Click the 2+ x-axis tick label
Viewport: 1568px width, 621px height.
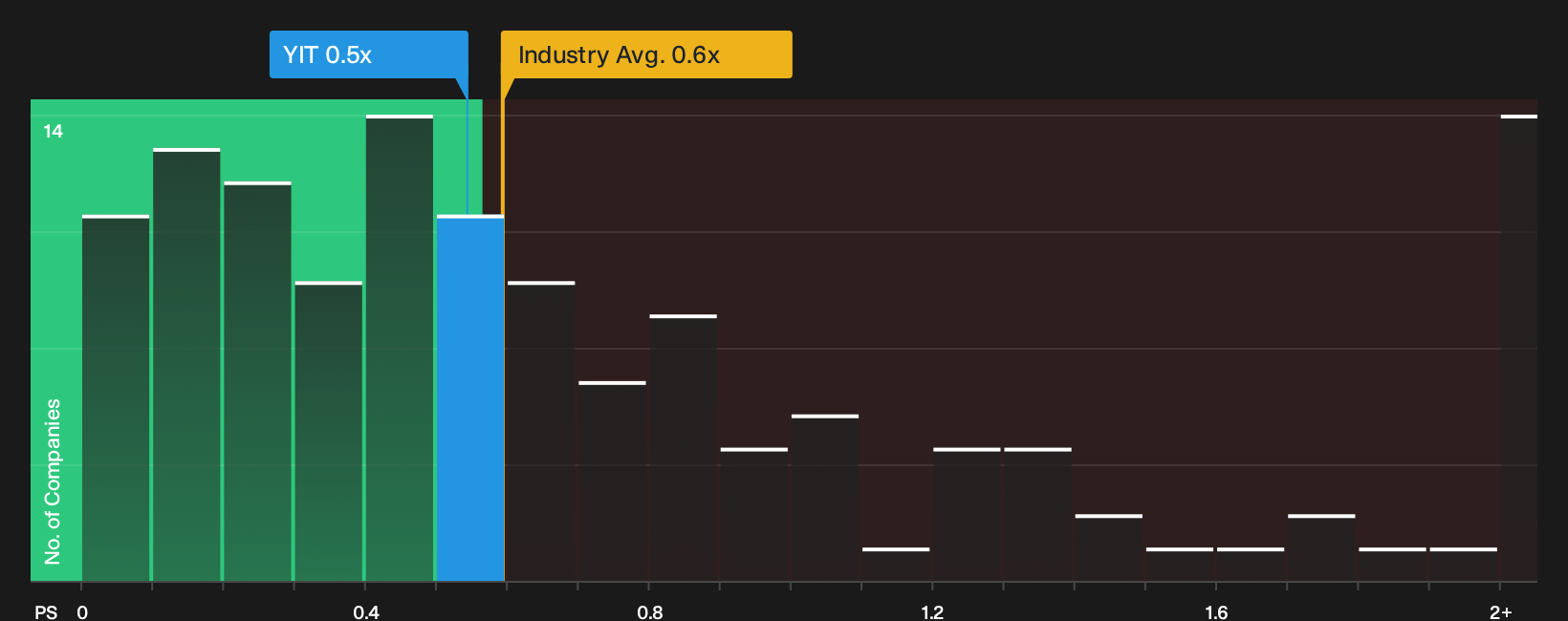point(1501,612)
